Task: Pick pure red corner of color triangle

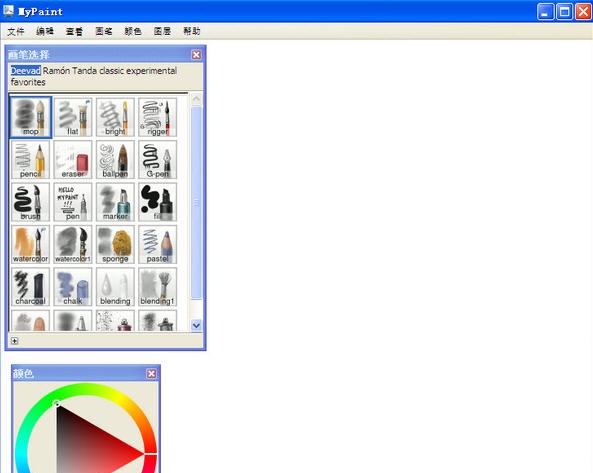Action: click(x=142, y=453)
